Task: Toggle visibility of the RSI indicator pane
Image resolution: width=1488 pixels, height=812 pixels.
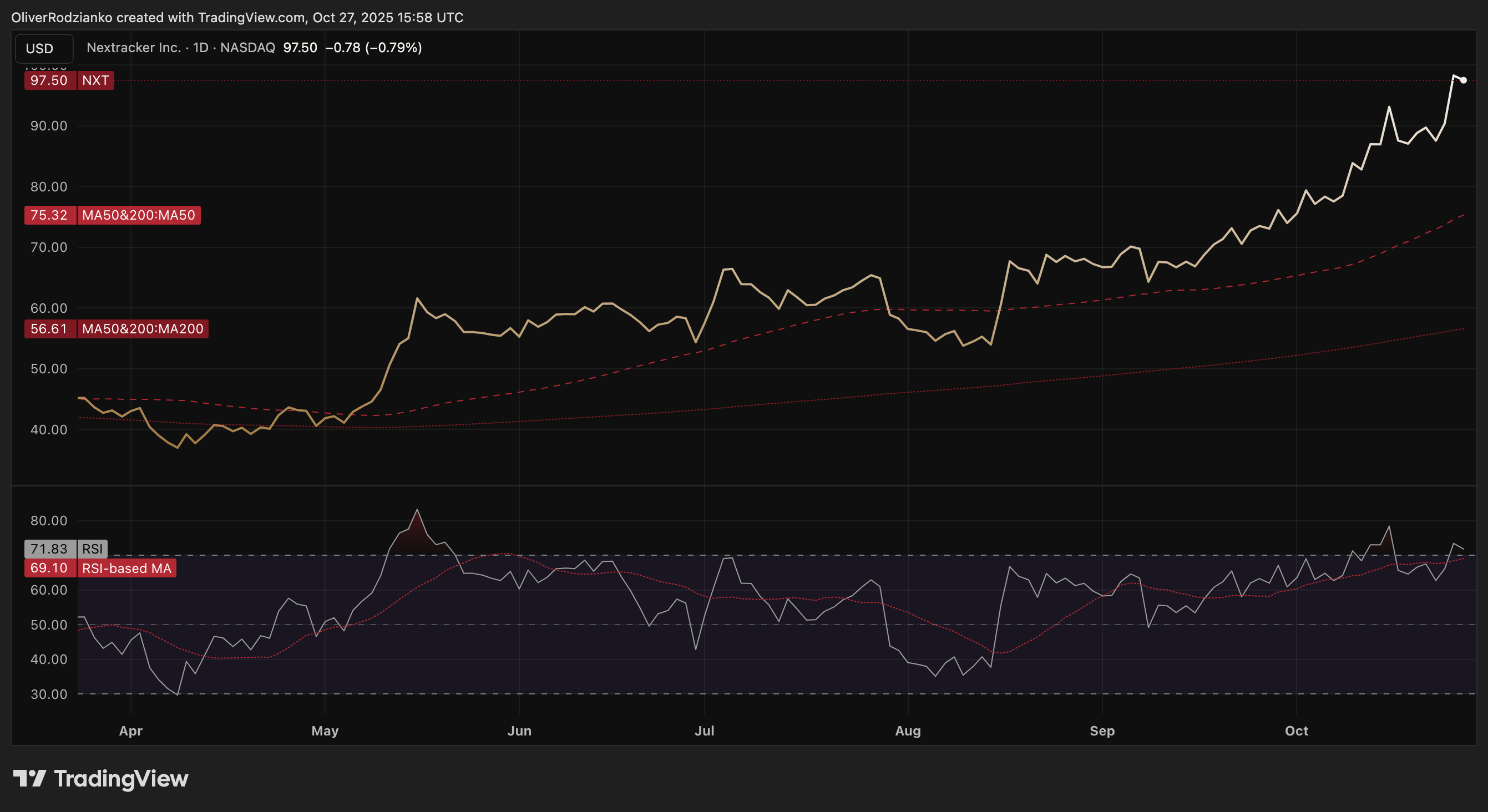Action: (93, 549)
